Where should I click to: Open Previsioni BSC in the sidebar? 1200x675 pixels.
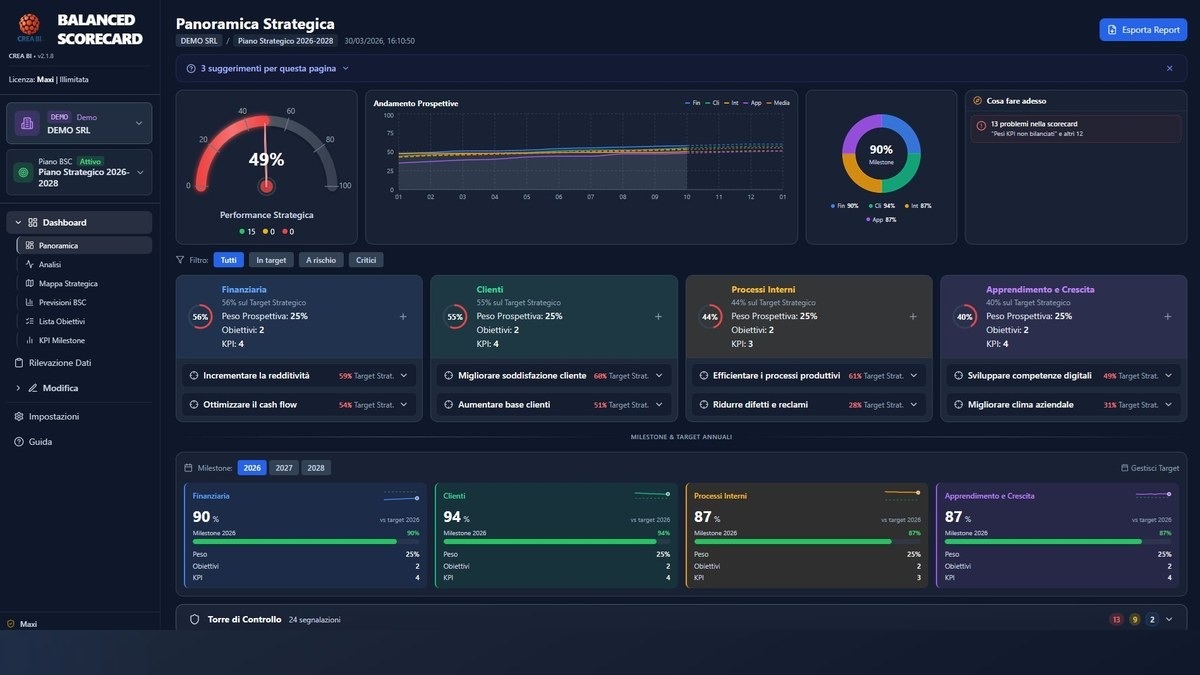point(62,302)
